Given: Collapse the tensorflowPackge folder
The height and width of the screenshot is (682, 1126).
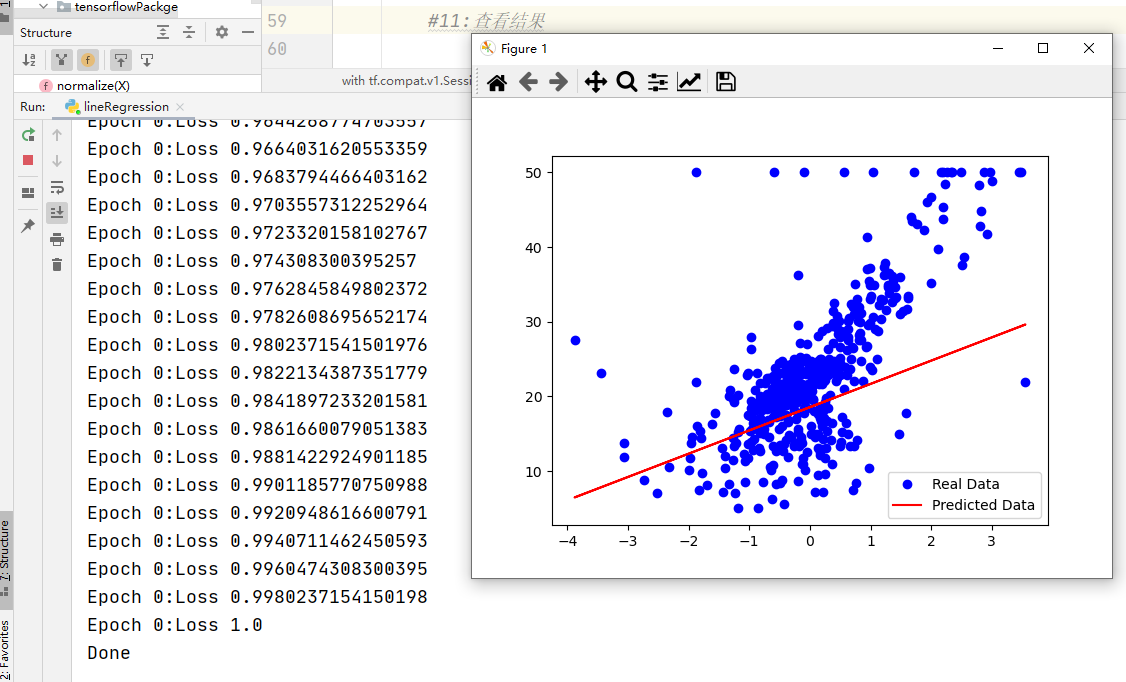Looking at the screenshot, I should point(43,6).
